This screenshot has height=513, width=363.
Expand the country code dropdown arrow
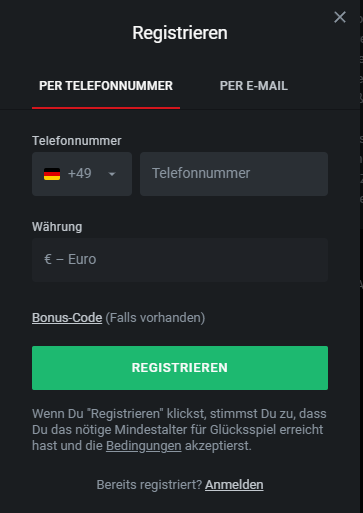click(112, 174)
